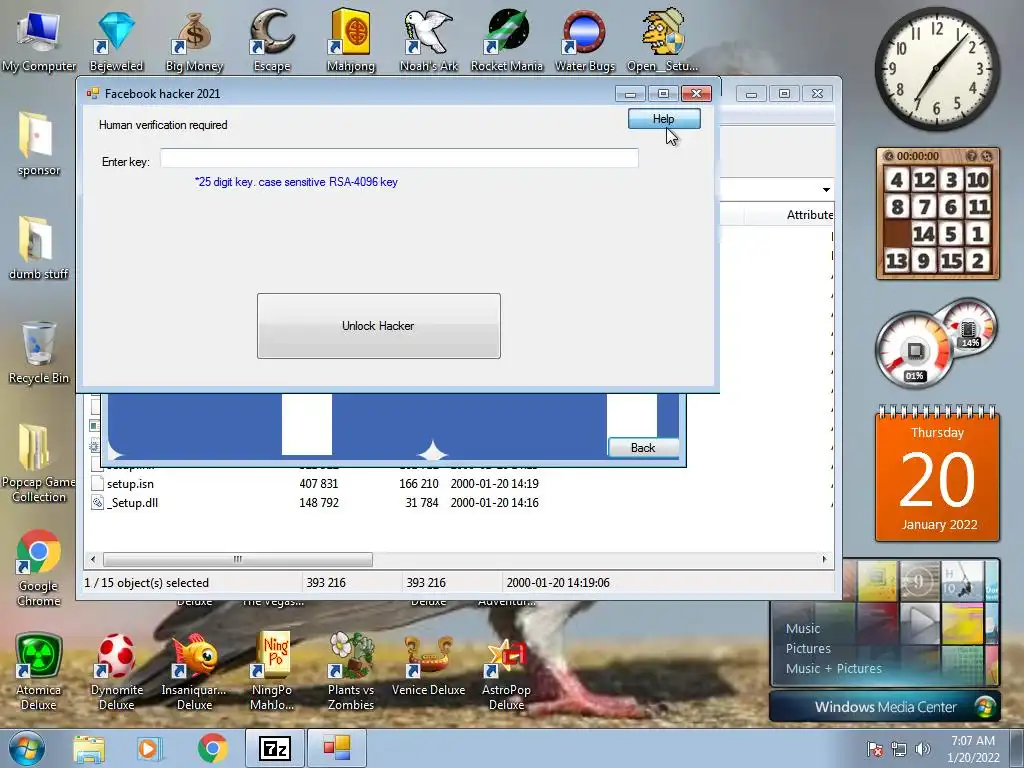The image size is (1024, 768).
Task: Open Windows Media Player from the taskbar
Action: (x=149, y=749)
